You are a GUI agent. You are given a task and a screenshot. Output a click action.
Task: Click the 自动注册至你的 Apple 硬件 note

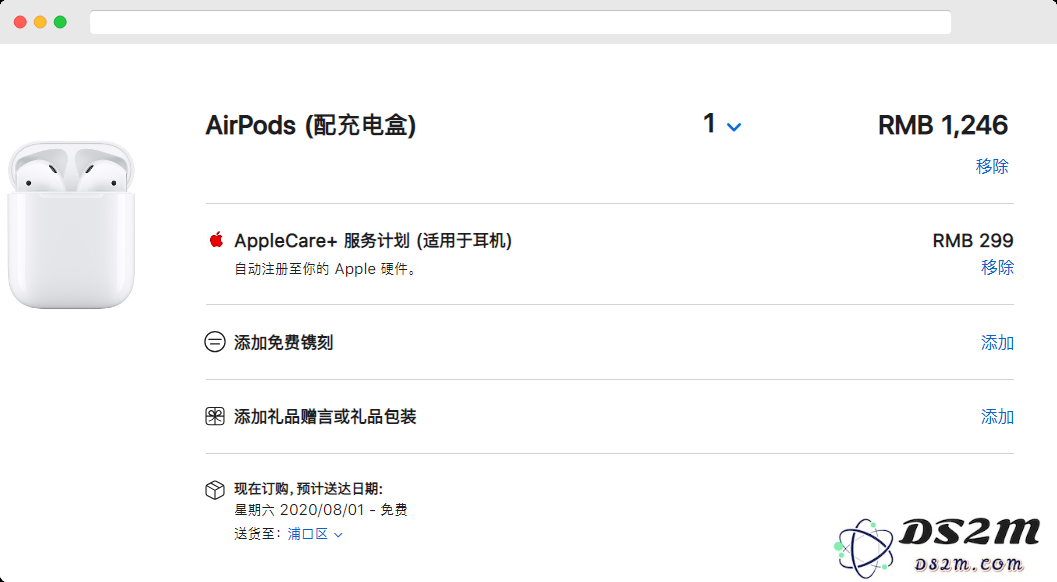click(326, 269)
